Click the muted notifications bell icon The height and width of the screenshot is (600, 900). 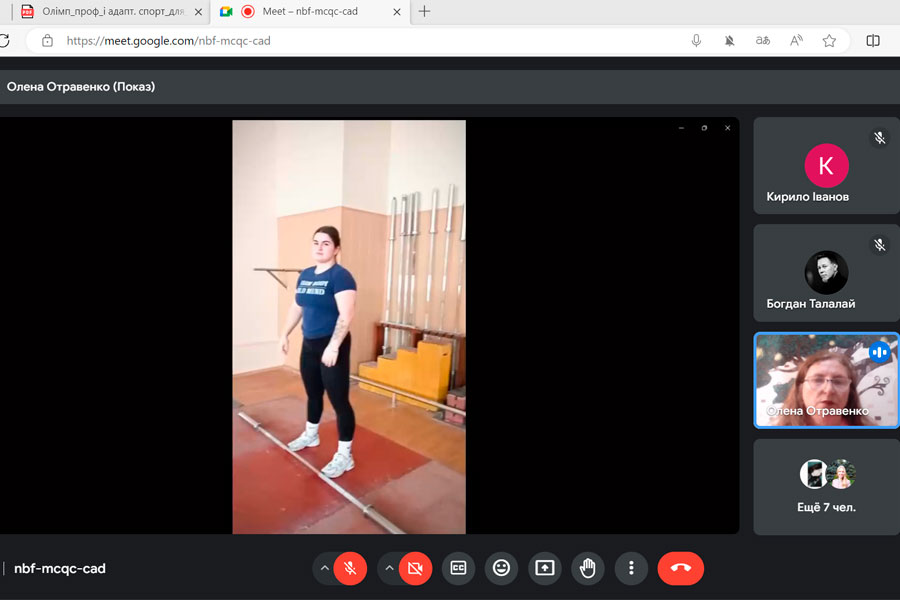730,41
